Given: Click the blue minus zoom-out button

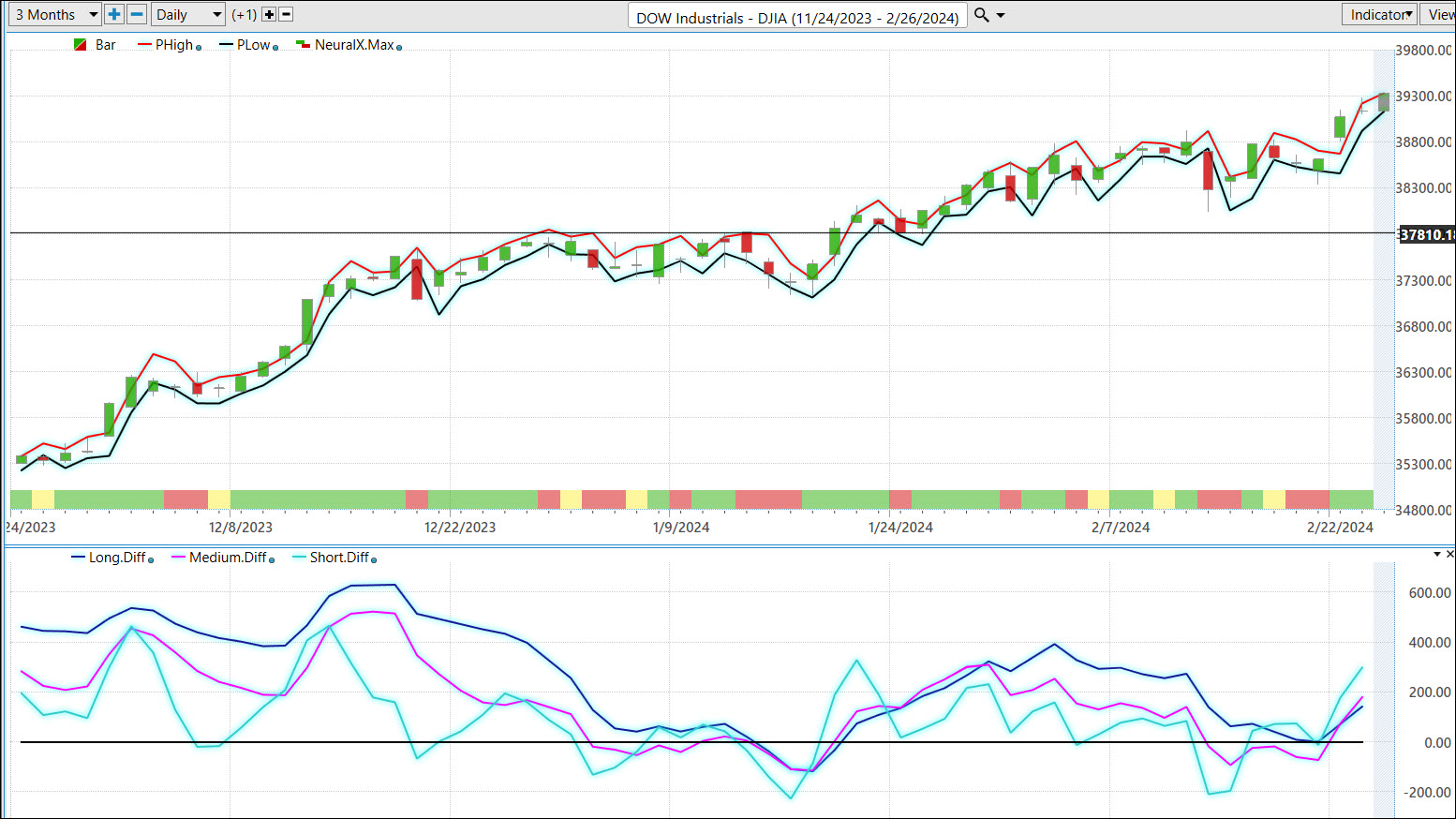Looking at the screenshot, I should point(137,14).
